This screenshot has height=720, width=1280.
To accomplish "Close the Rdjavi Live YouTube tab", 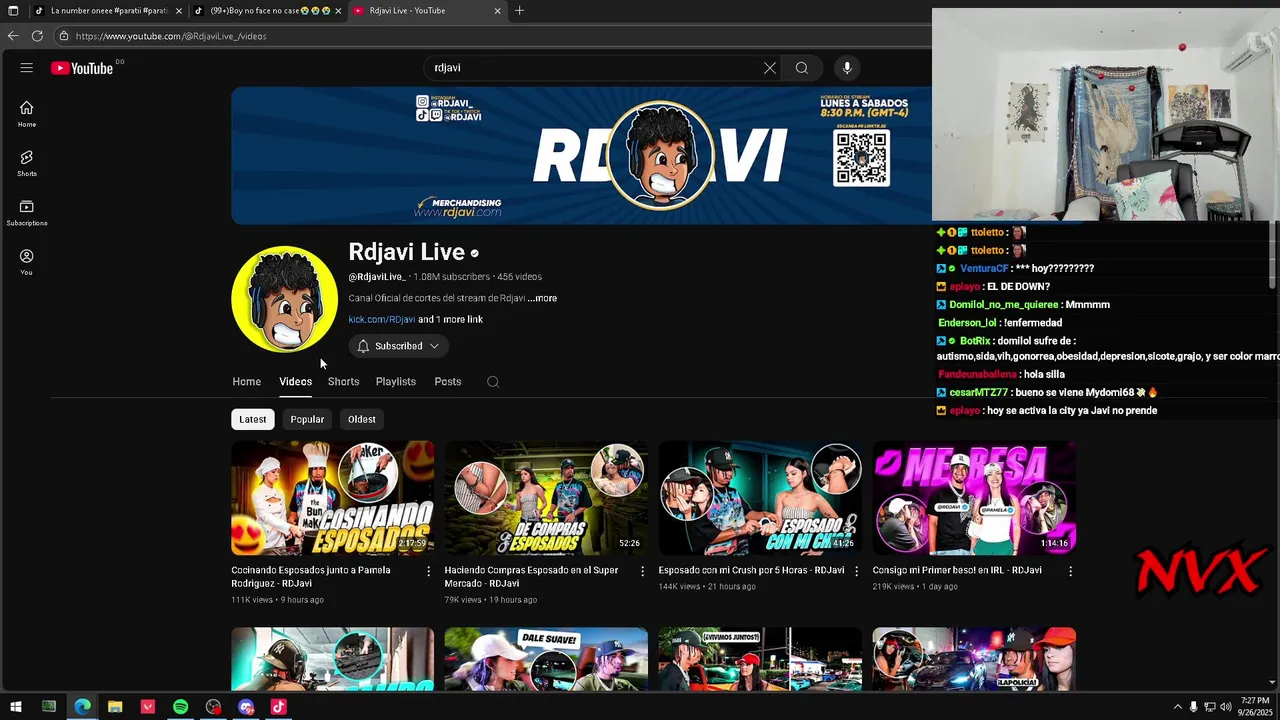I will [x=498, y=10].
